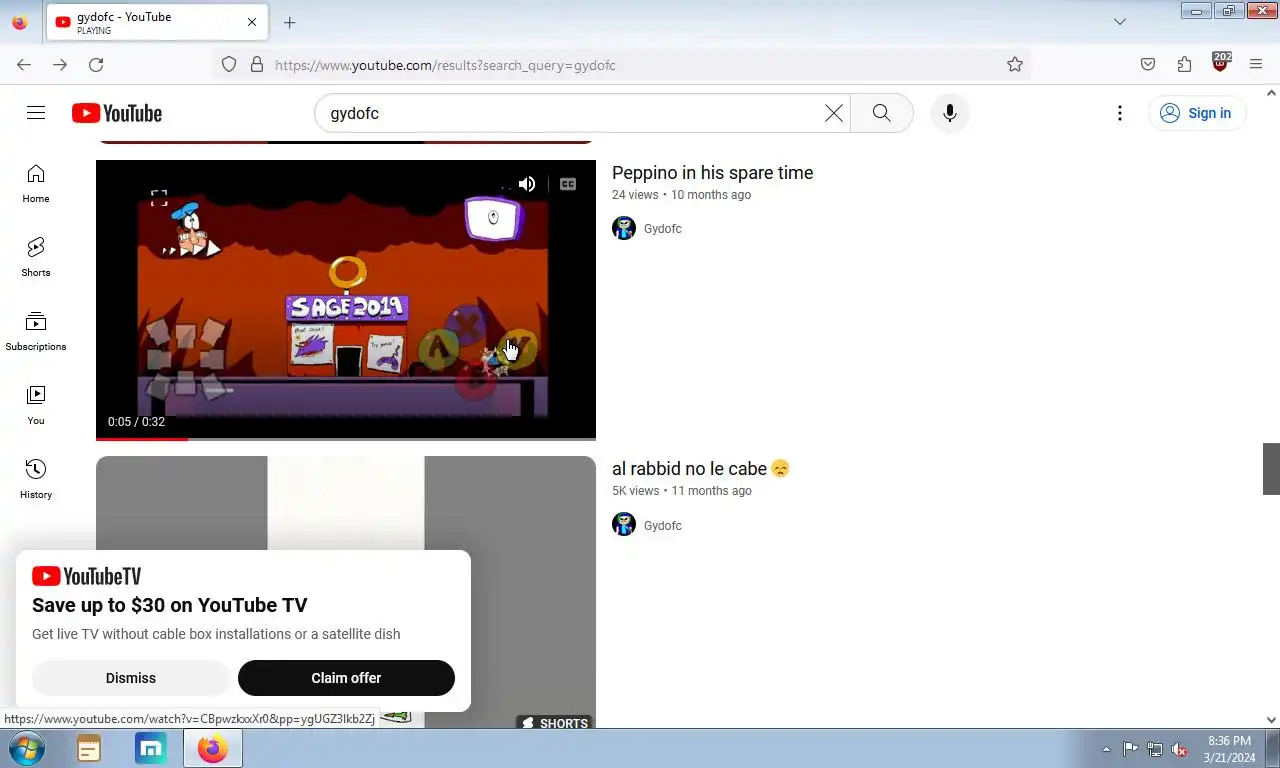
Task: Toggle closed captions on the preview
Action: click(568, 184)
